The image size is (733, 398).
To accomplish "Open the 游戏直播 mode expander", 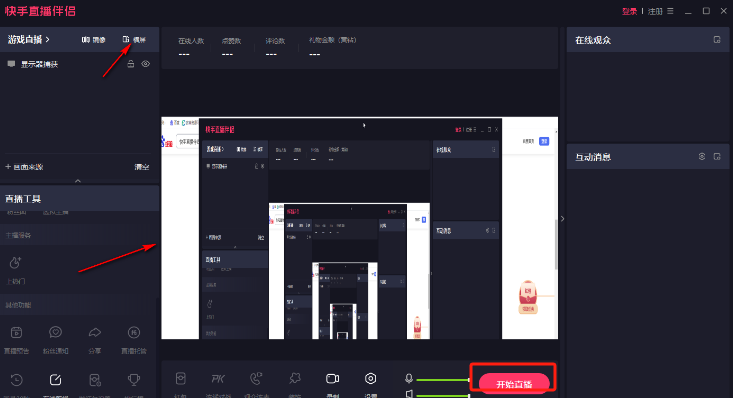I will 29,40.
